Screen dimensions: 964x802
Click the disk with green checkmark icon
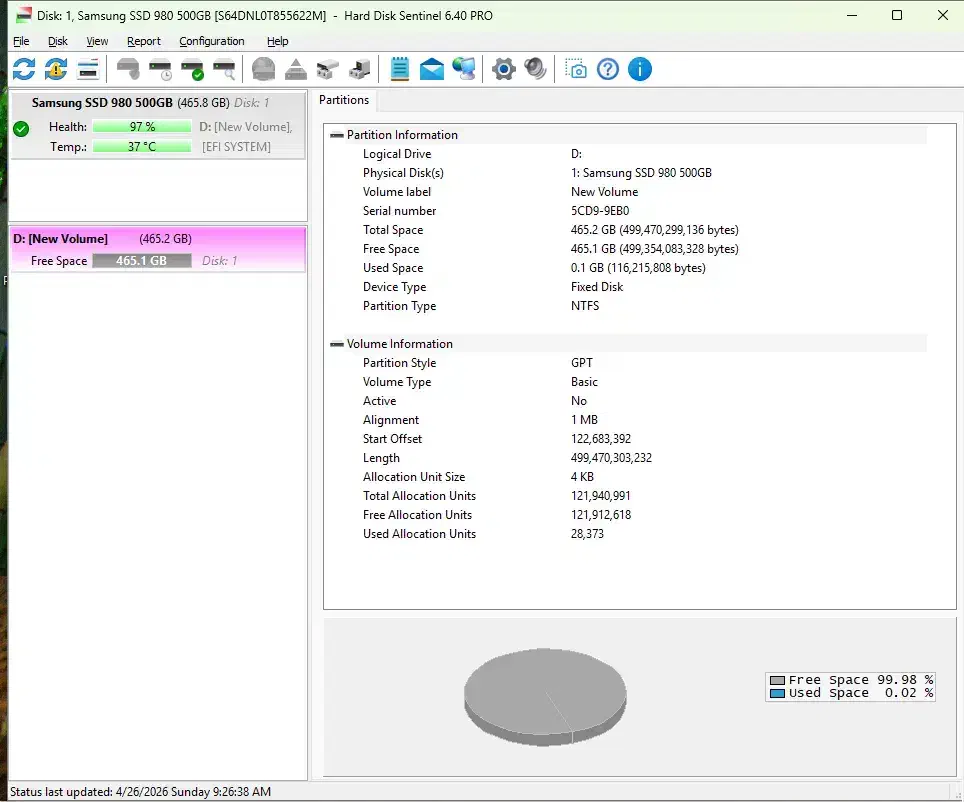pyautogui.click(x=192, y=69)
